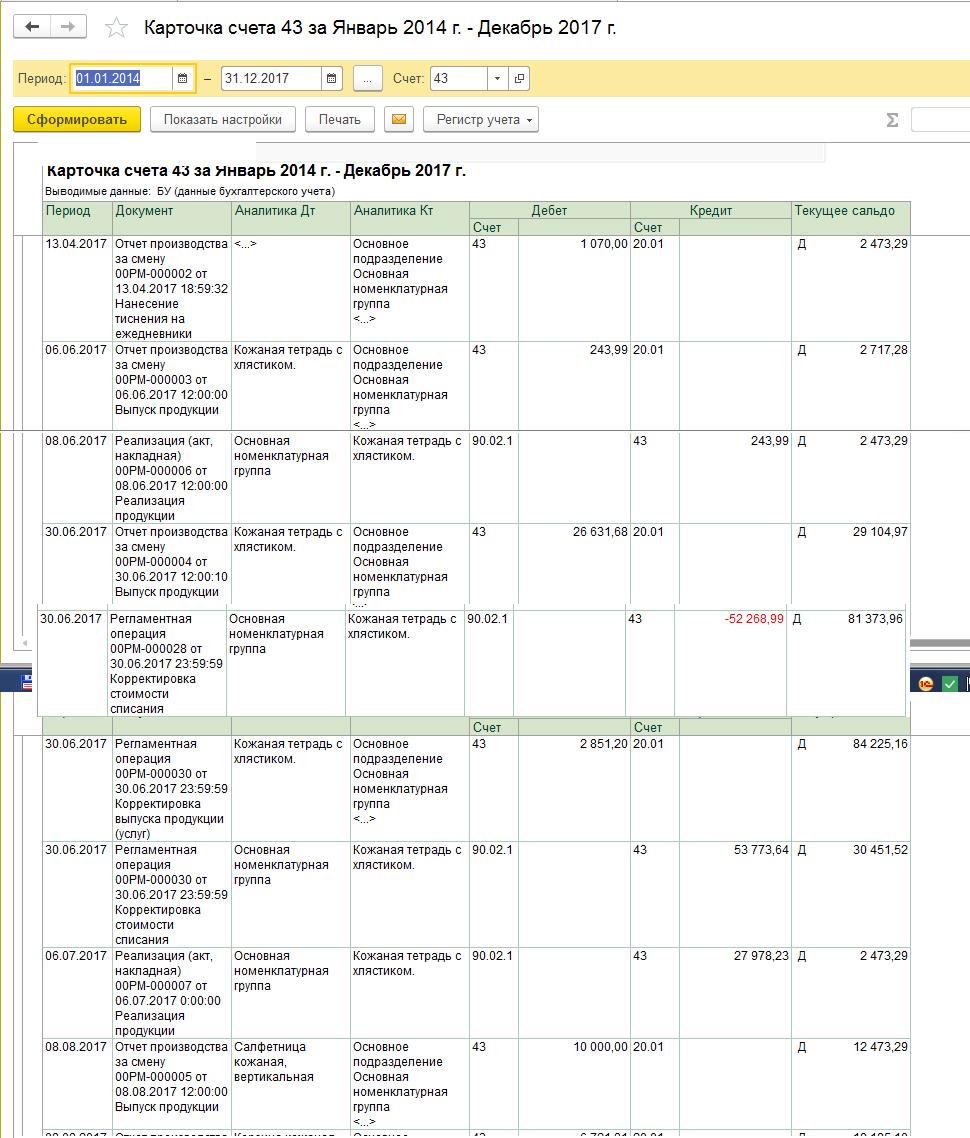Image resolution: width=970 pixels, height=1138 pixels.
Task: Open the Регистр учета dropdown menu
Action: 481,120
